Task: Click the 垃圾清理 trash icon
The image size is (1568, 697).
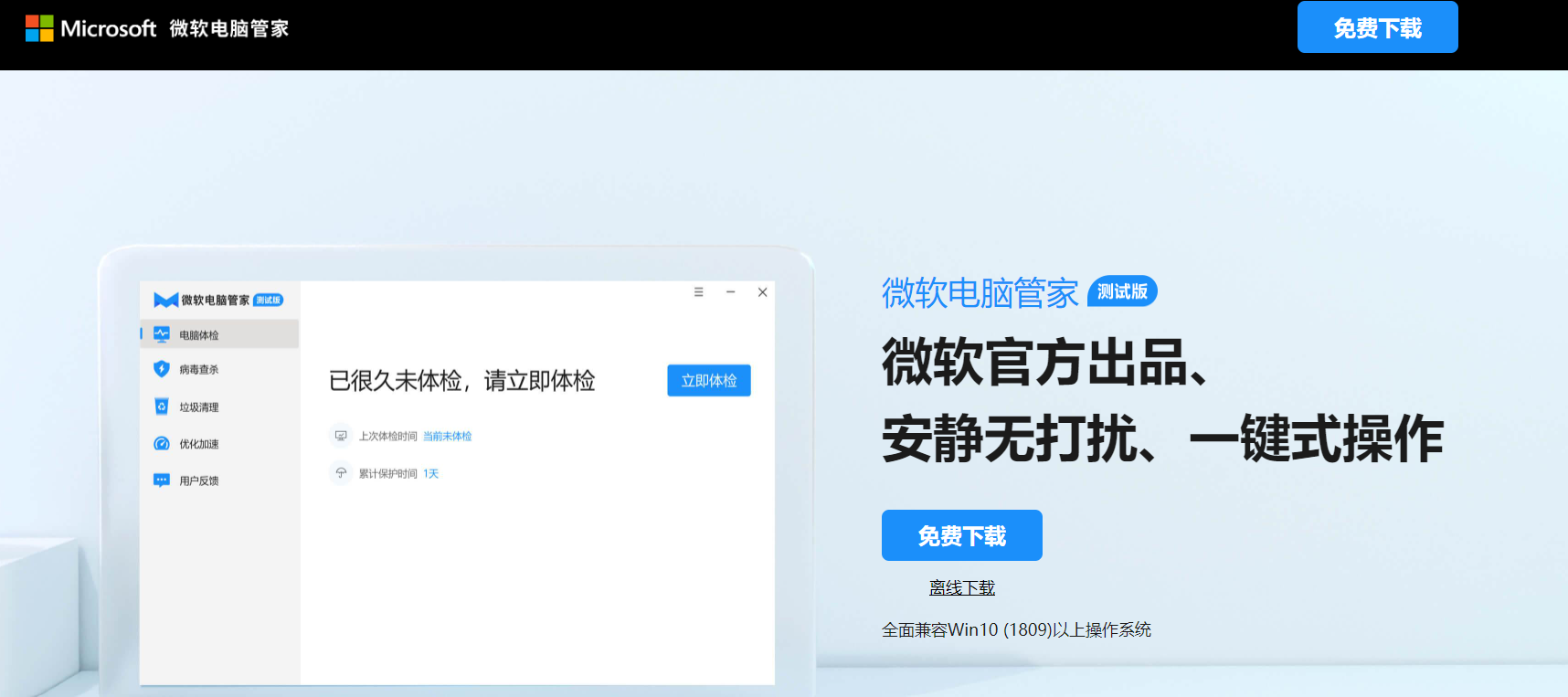Action: pos(162,407)
